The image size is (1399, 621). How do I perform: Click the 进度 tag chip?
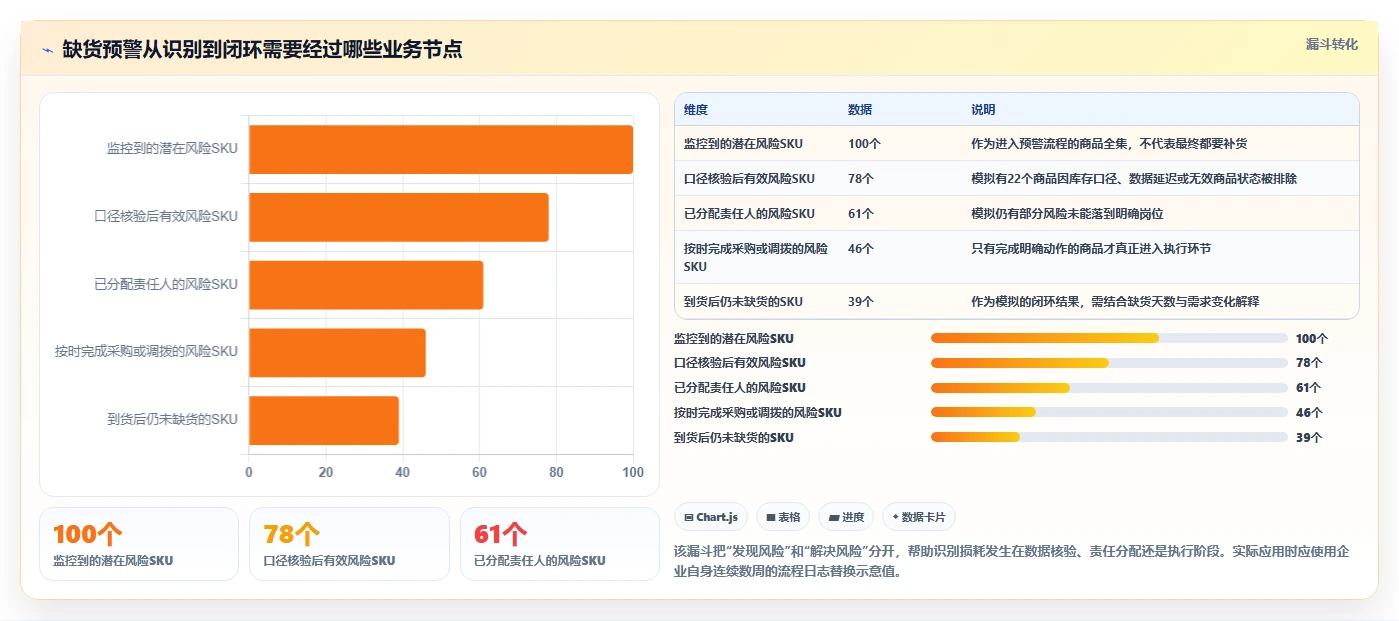pos(845,517)
